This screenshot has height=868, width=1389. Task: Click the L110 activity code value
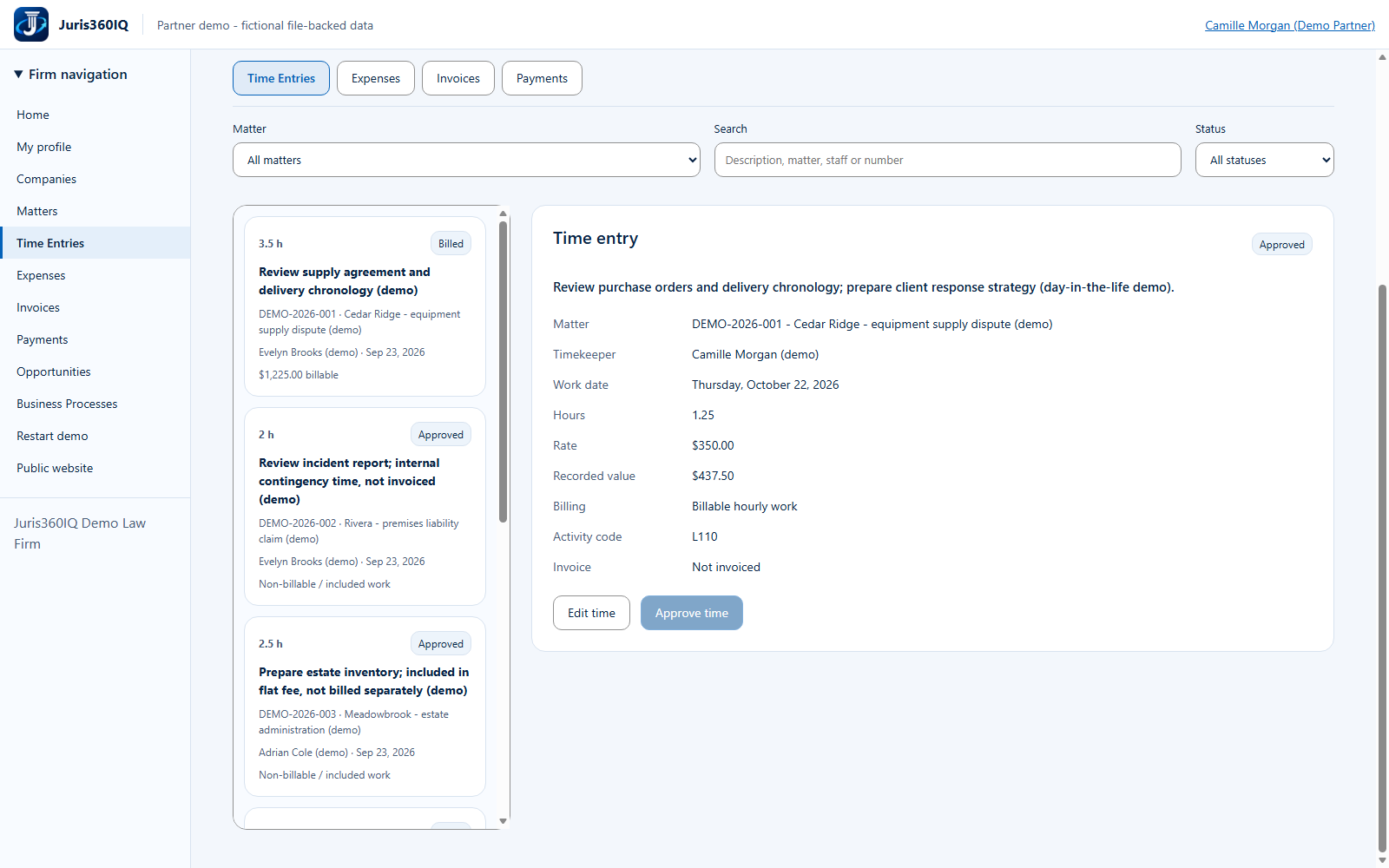pos(705,536)
